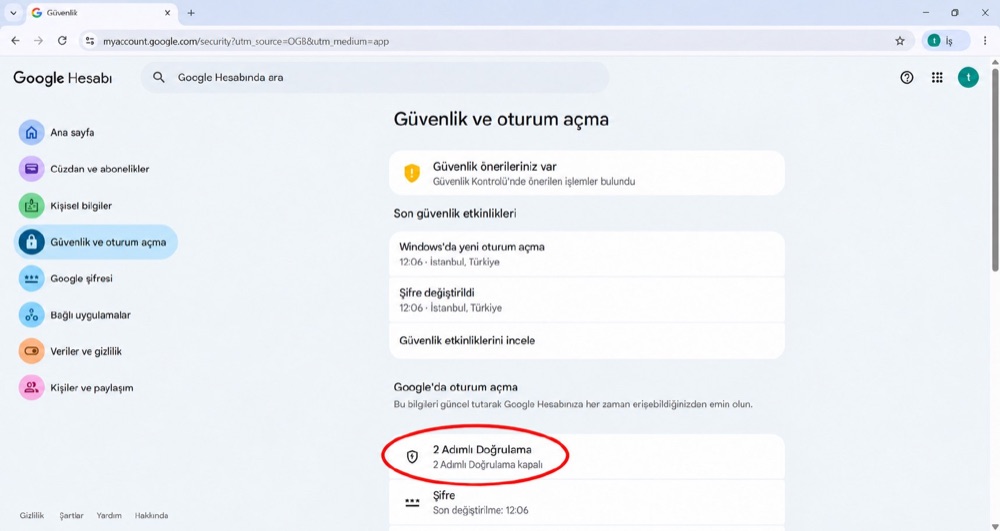1000x531 pixels.
Task: Click the Güvenlik ve oturum açma heading
Action: click(x=501, y=119)
